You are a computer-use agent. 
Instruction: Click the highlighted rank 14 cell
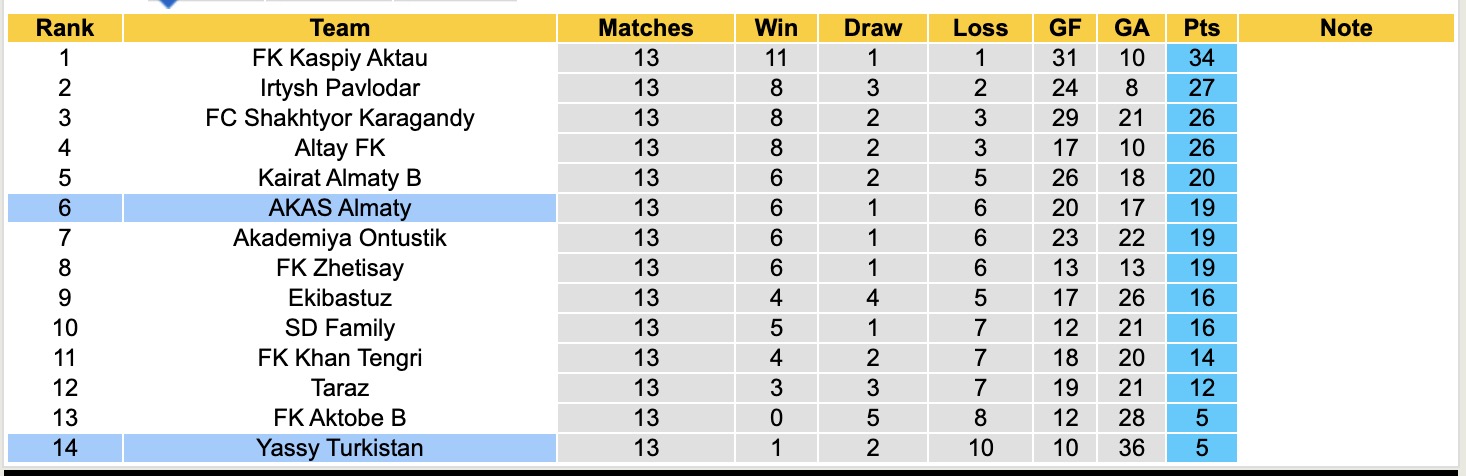(x=65, y=448)
